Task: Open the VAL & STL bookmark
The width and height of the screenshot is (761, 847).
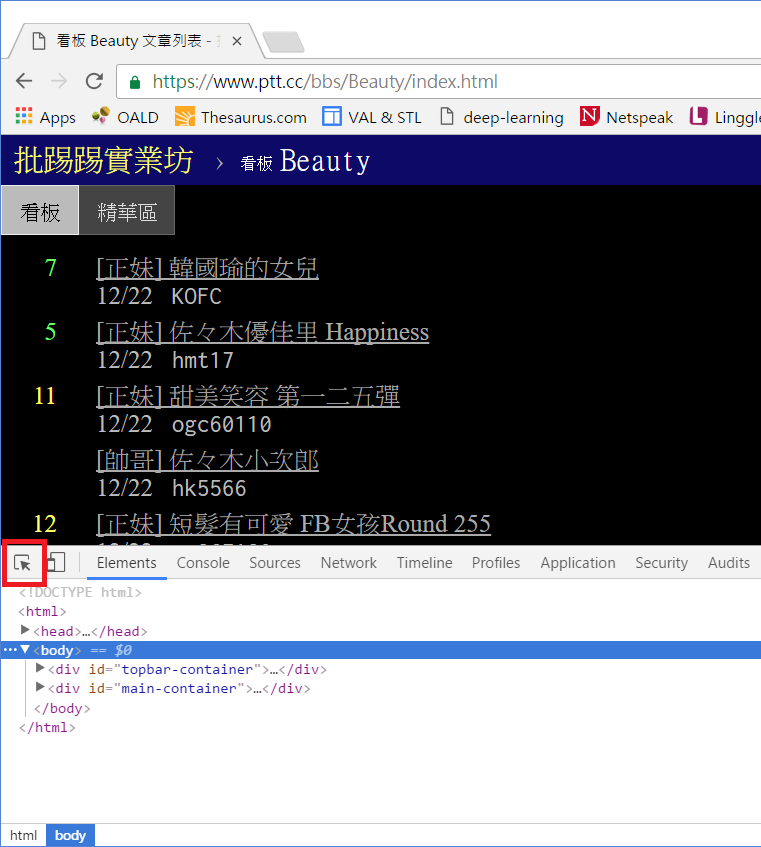Action: (372, 117)
